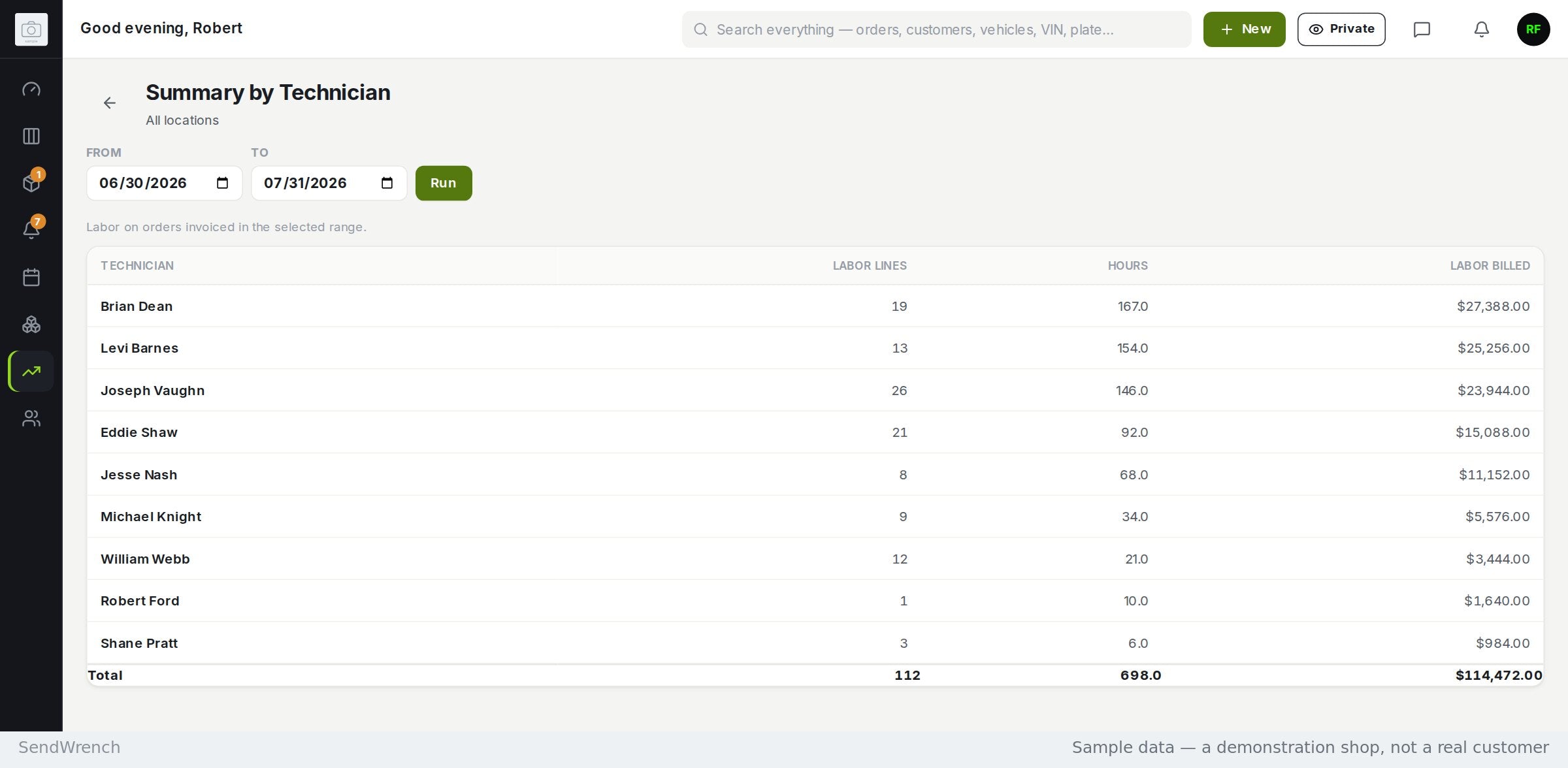Sort by the Labor Billed column header
The image size is (1568, 768).
point(1490,266)
